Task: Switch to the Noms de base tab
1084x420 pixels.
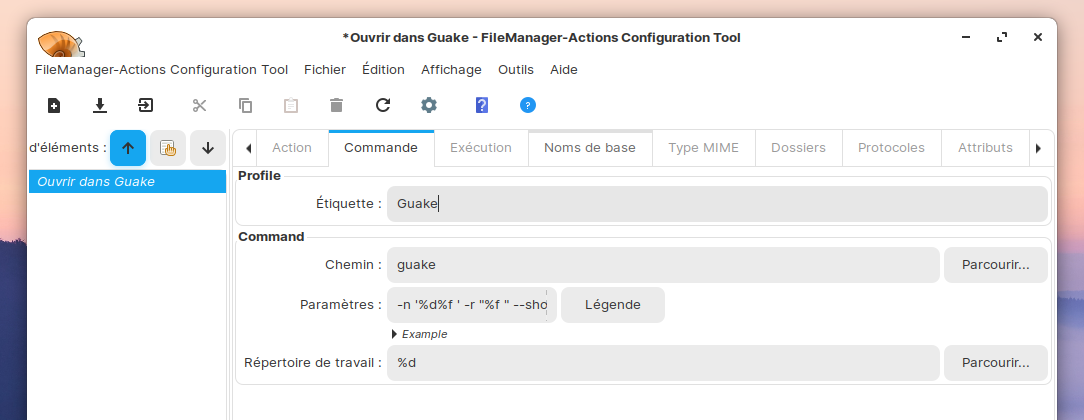Action: (x=590, y=148)
